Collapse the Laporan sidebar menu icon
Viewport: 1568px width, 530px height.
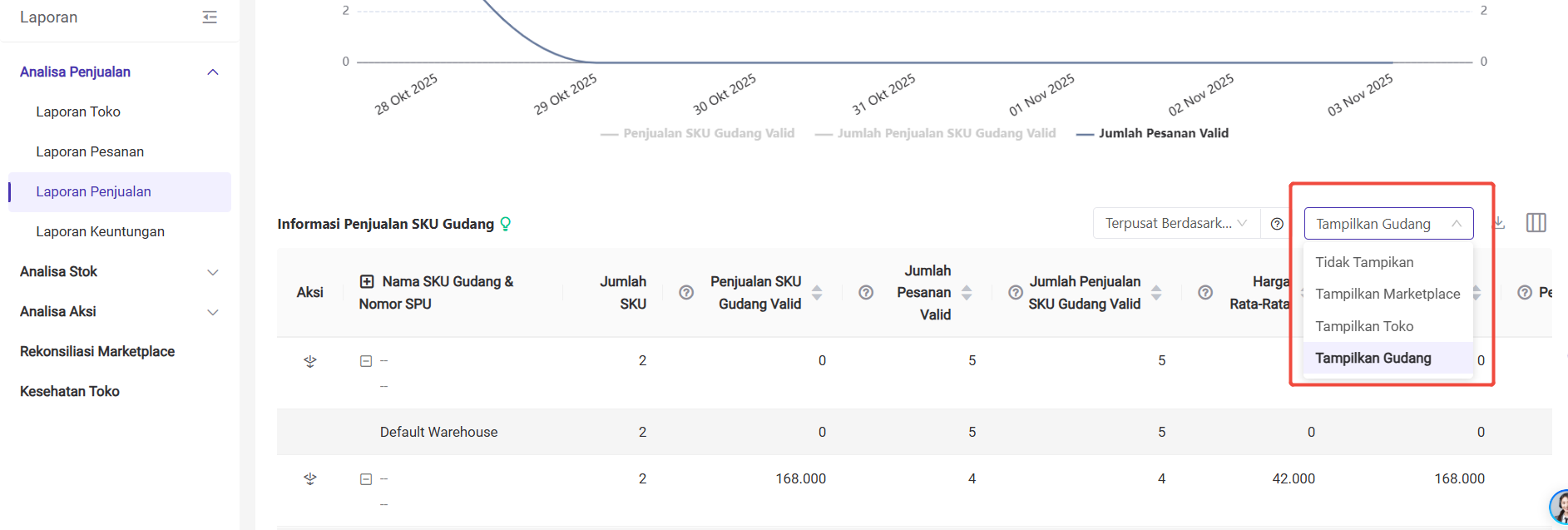[210, 17]
